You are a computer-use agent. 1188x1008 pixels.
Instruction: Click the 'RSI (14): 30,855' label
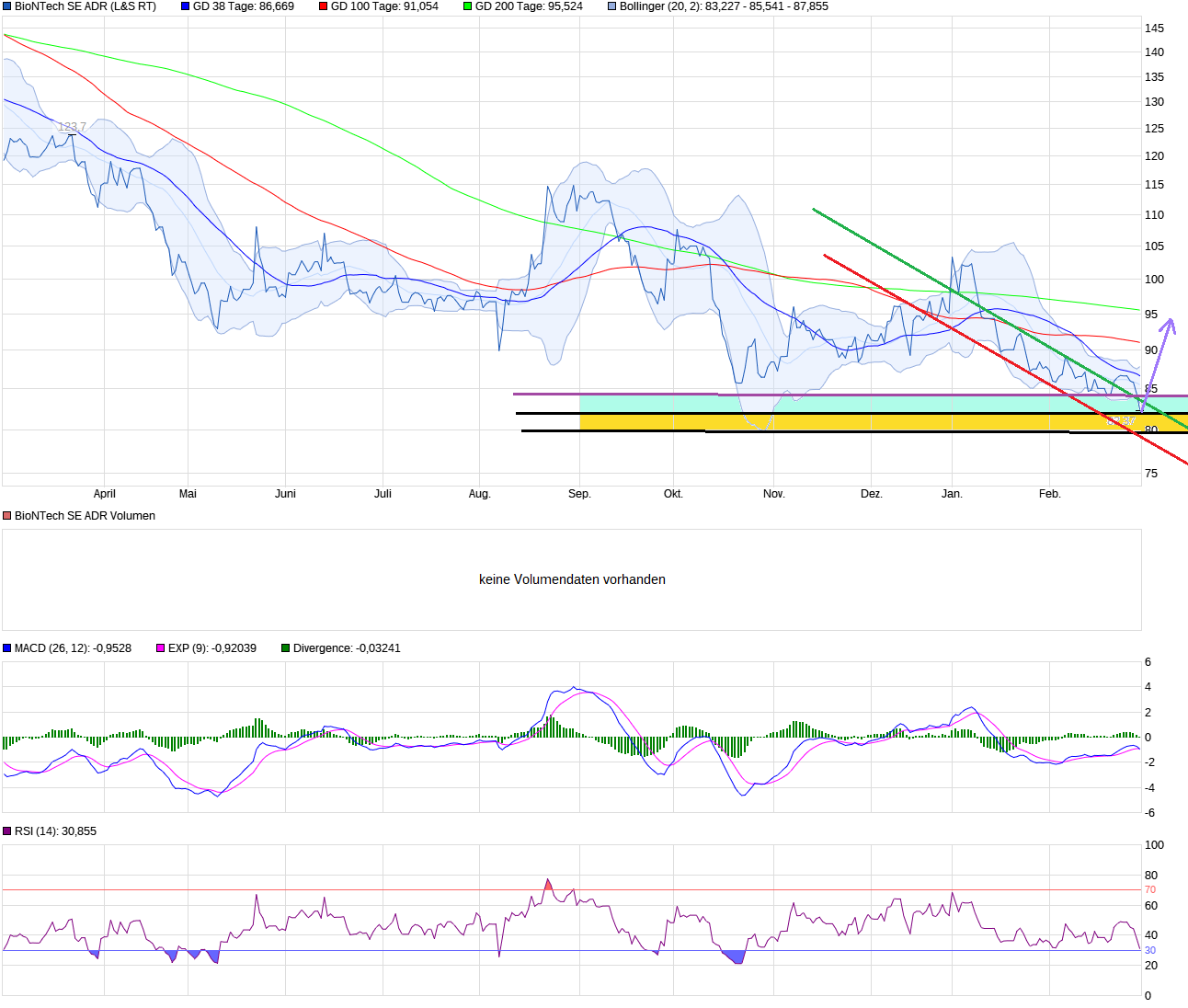click(55, 831)
